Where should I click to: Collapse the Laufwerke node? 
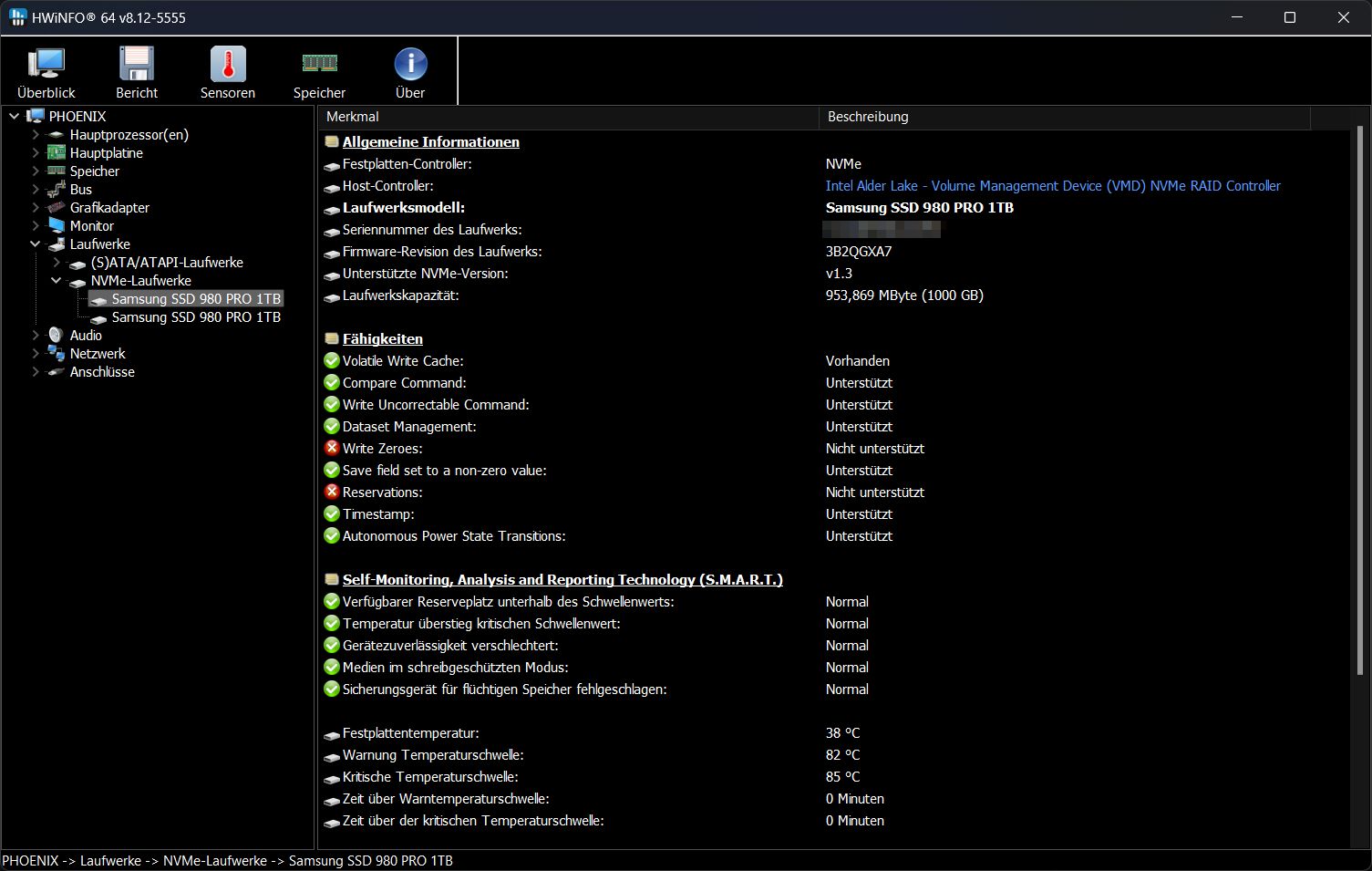pyautogui.click(x=36, y=244)
